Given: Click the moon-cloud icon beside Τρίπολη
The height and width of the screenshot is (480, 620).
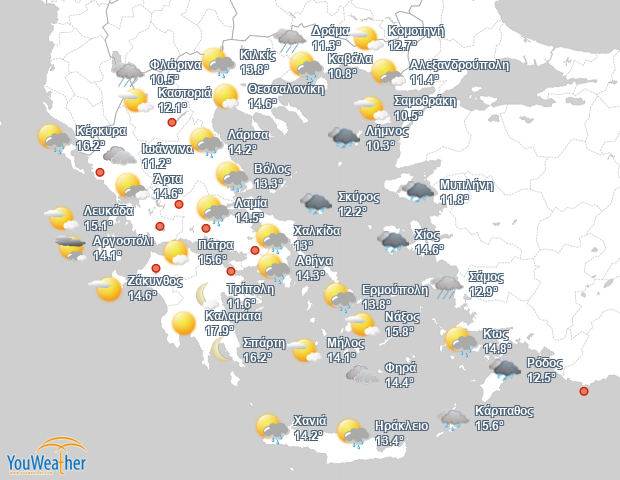Looking at the screenshot, I should 207,296.
